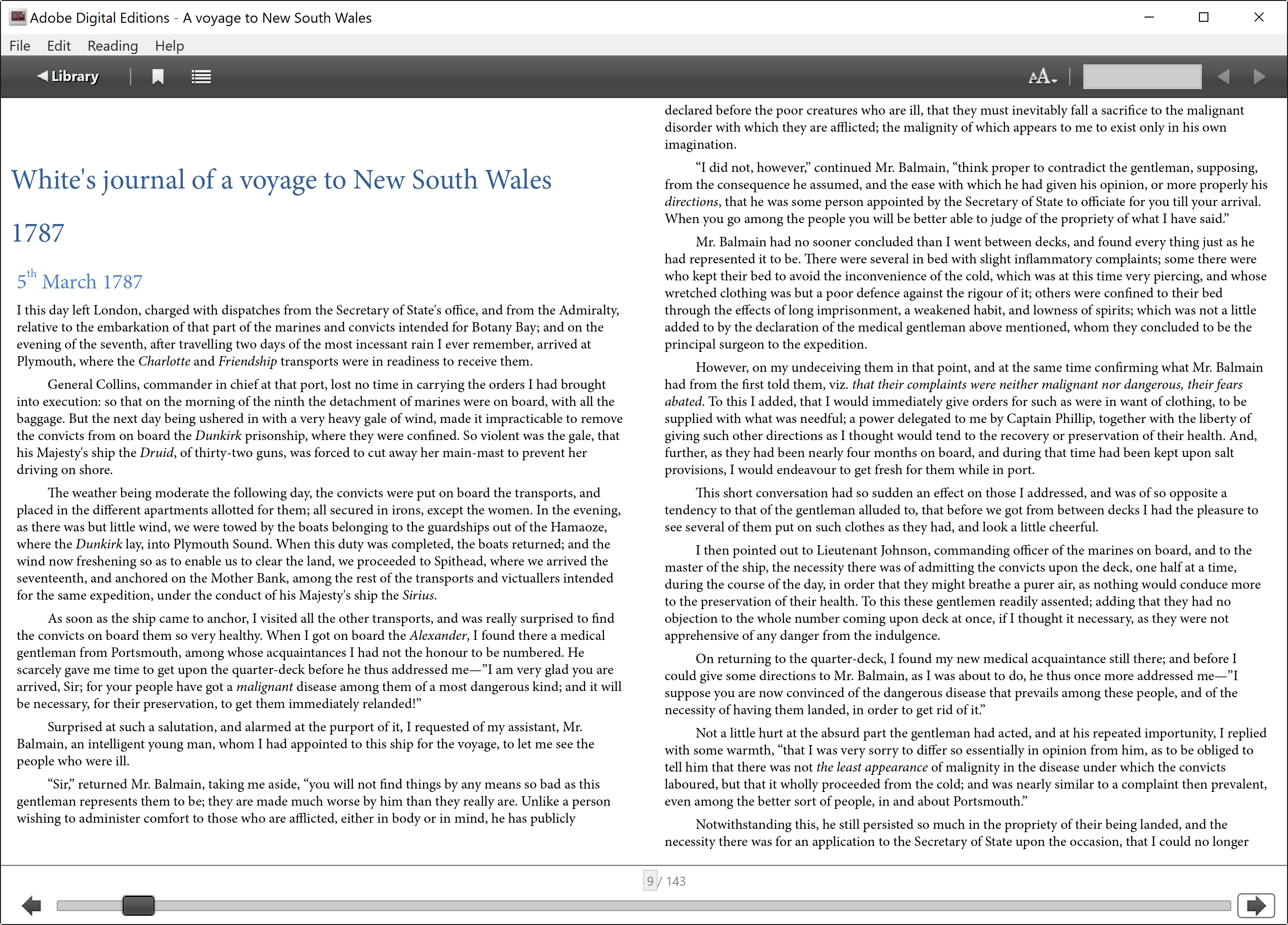Add a bookmark to the current page

pyautogui.click(x=158, y=76)
